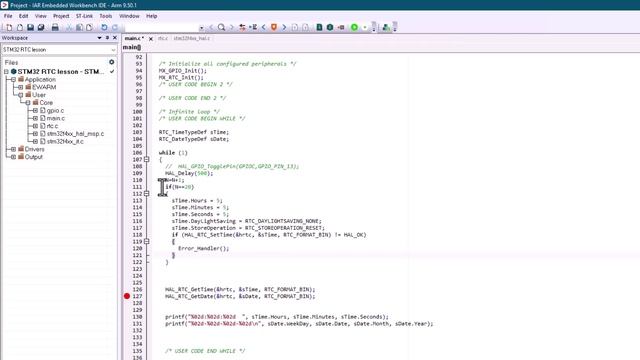Click the Undo arrow icon

pyautogui.click(x=104, y=27)
